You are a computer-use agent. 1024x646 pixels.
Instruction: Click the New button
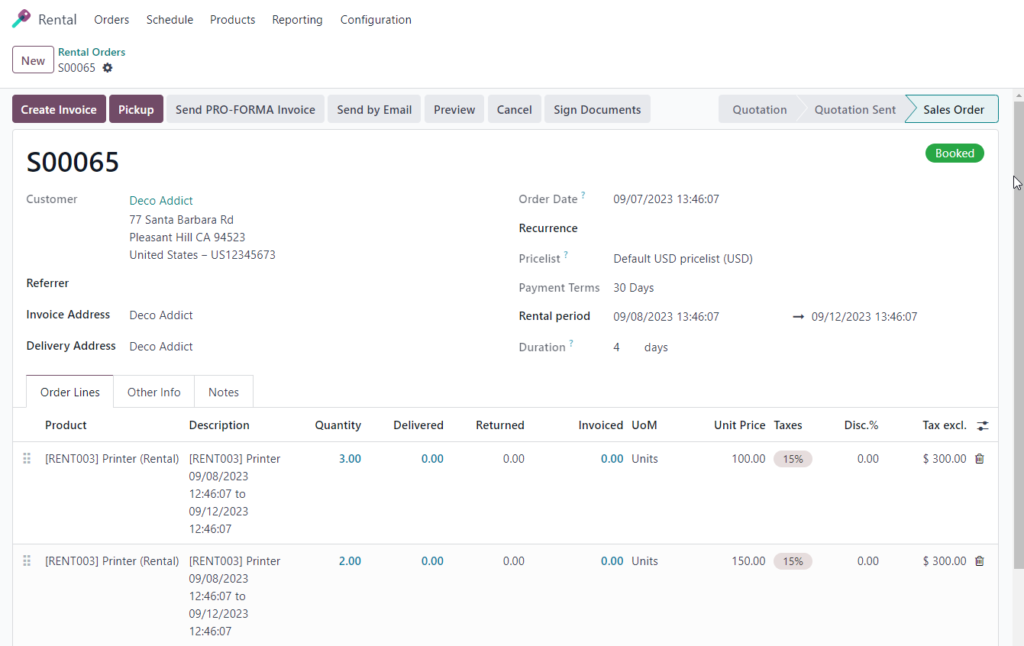click(x=33, y=61)
